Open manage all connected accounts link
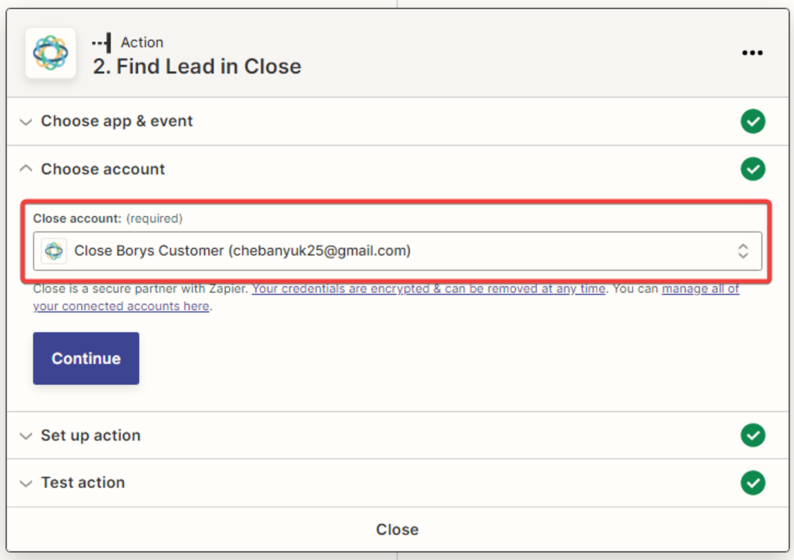This screenshot has width=794, height=560. pyautogui.click(x=386, y=297)
